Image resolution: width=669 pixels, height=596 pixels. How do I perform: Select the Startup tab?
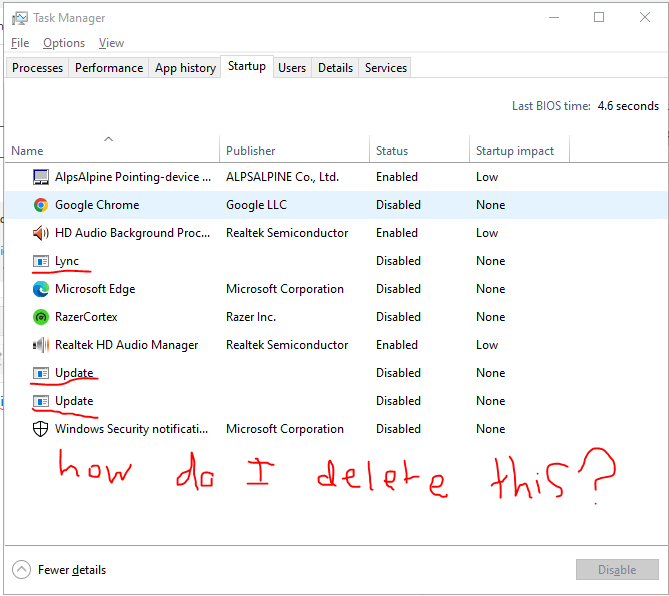coord(247,66)
